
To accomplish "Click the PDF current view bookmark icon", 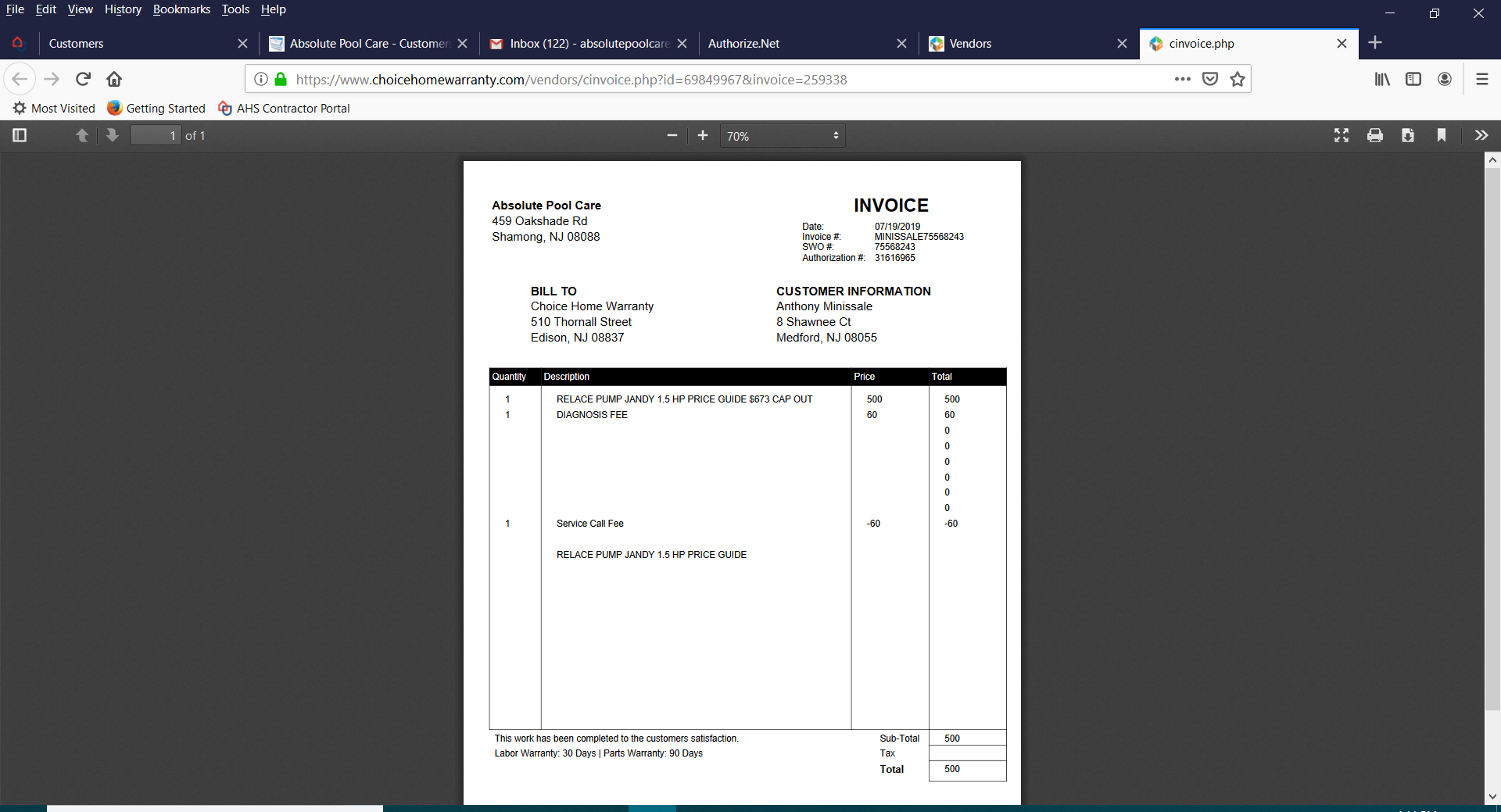I will pos(1442,135).
